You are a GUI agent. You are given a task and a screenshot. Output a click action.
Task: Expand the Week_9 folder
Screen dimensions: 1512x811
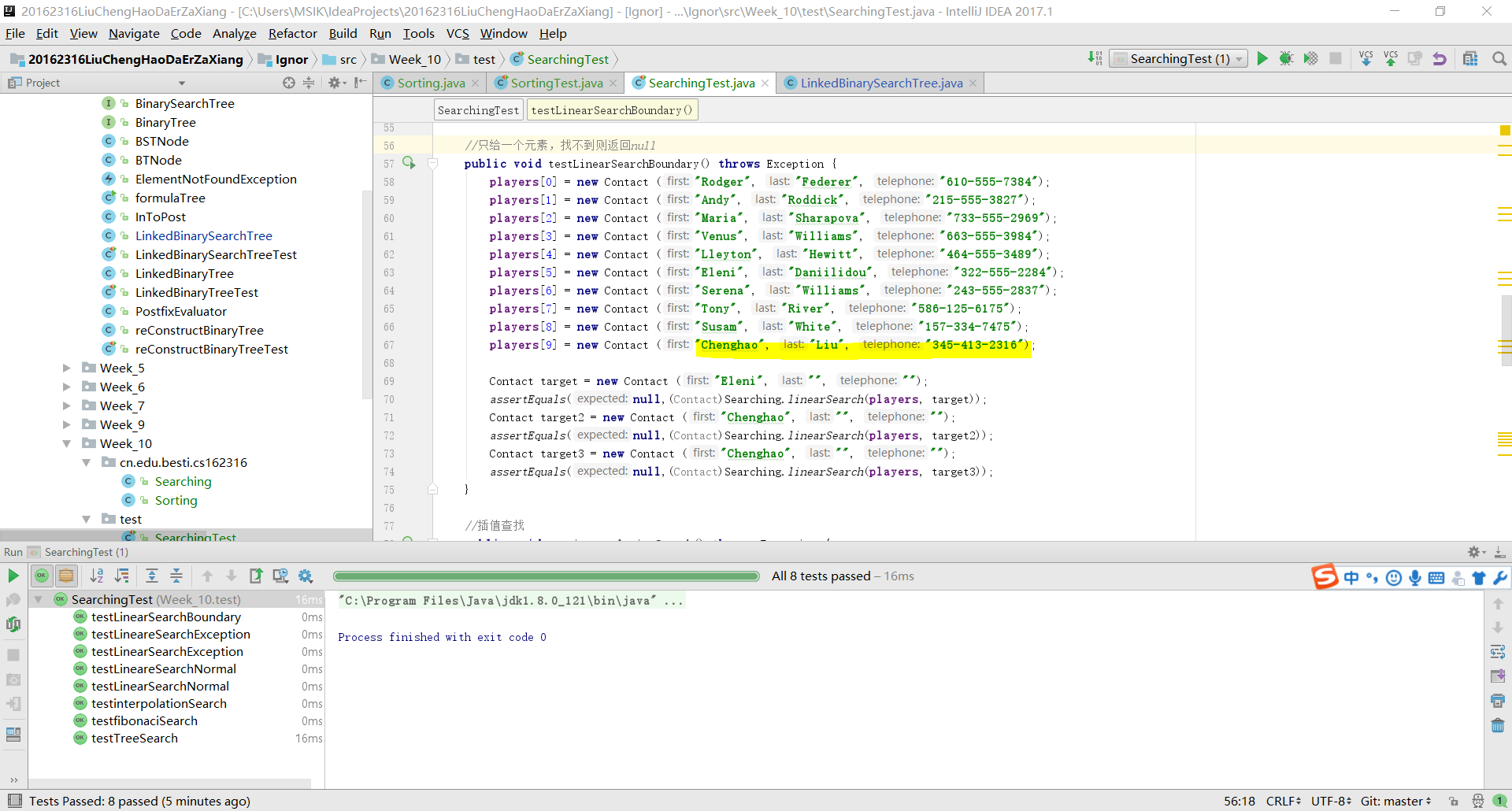(67, 424)
